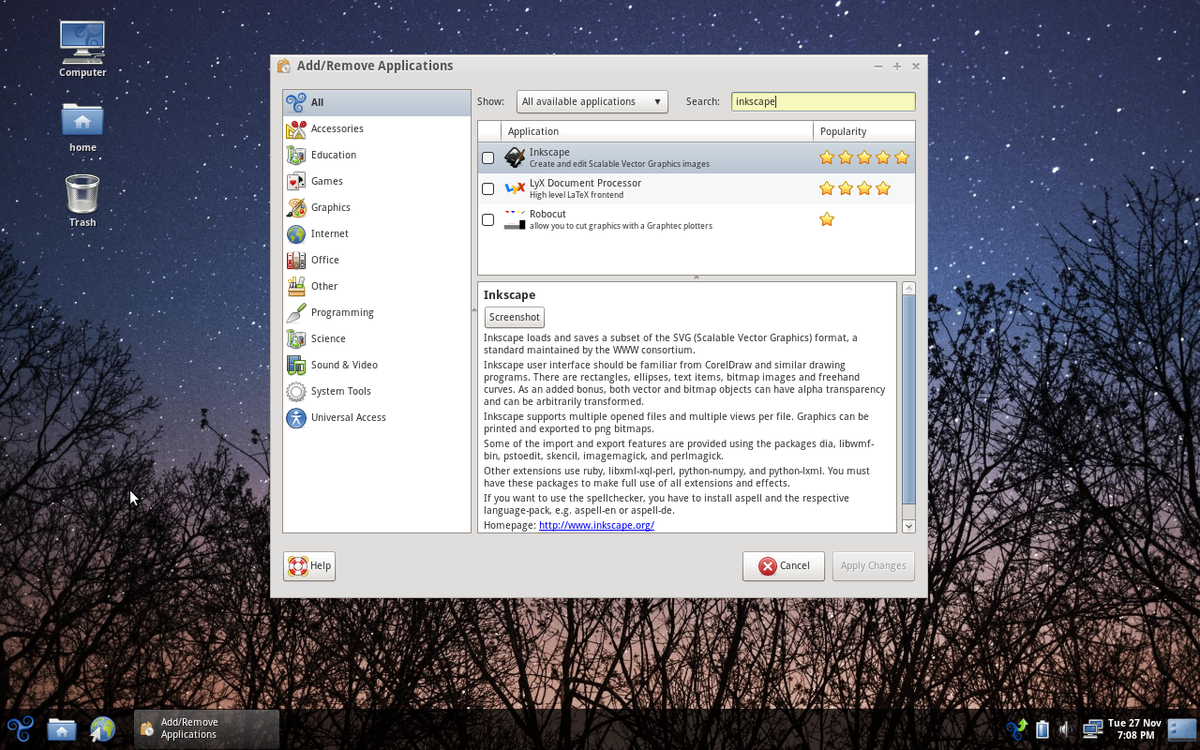Open the Internet category

376,234
